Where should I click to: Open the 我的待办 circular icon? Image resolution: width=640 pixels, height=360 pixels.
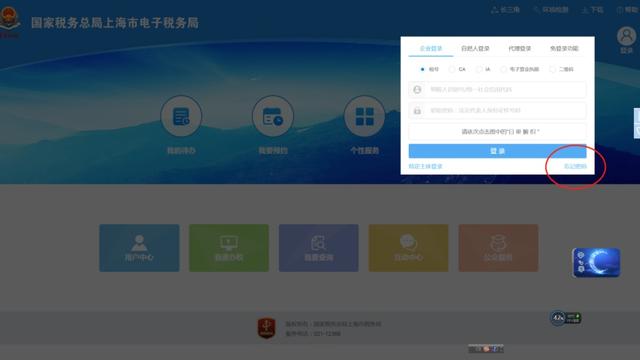(181, 116)
